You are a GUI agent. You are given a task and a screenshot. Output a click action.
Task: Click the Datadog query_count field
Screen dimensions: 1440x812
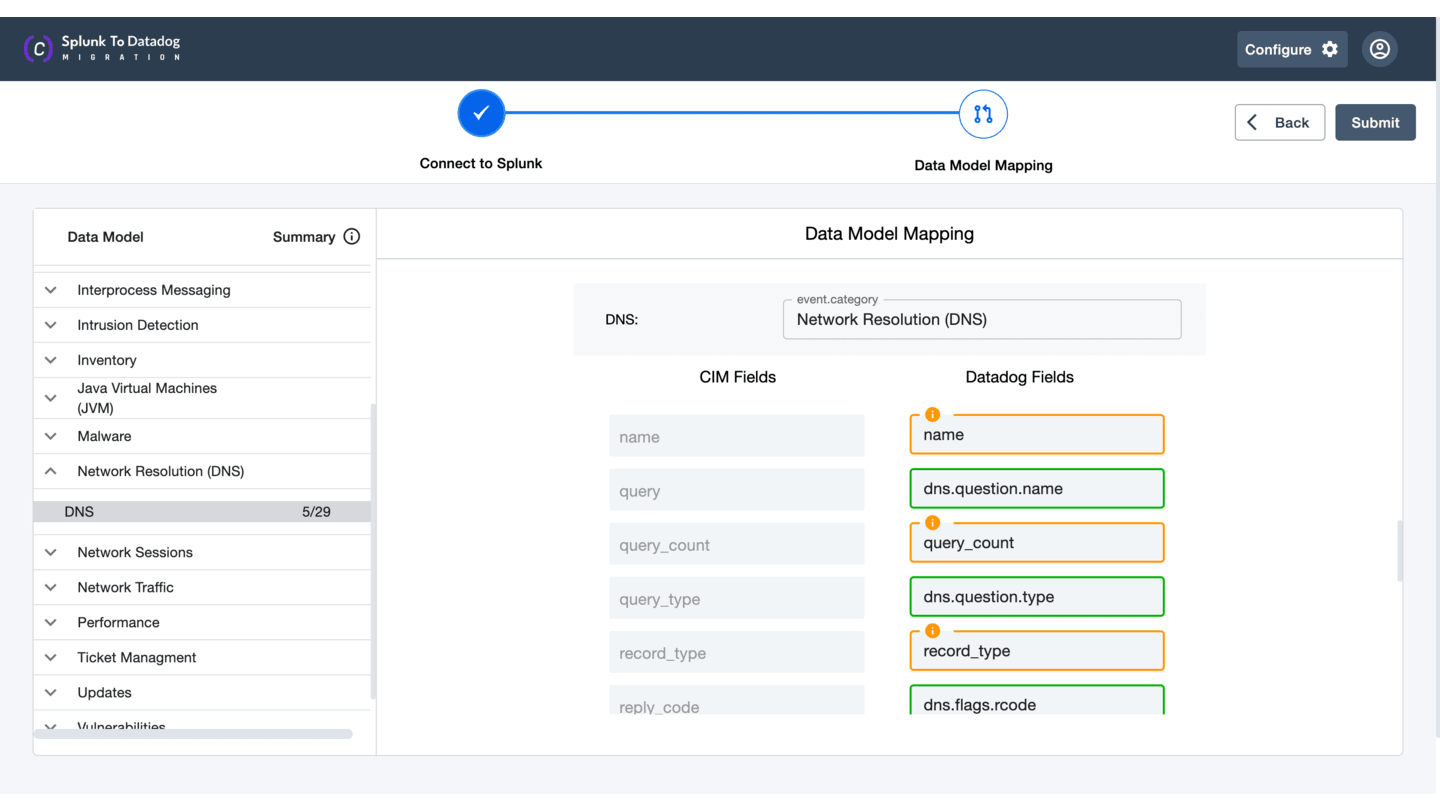(1037, 542)
